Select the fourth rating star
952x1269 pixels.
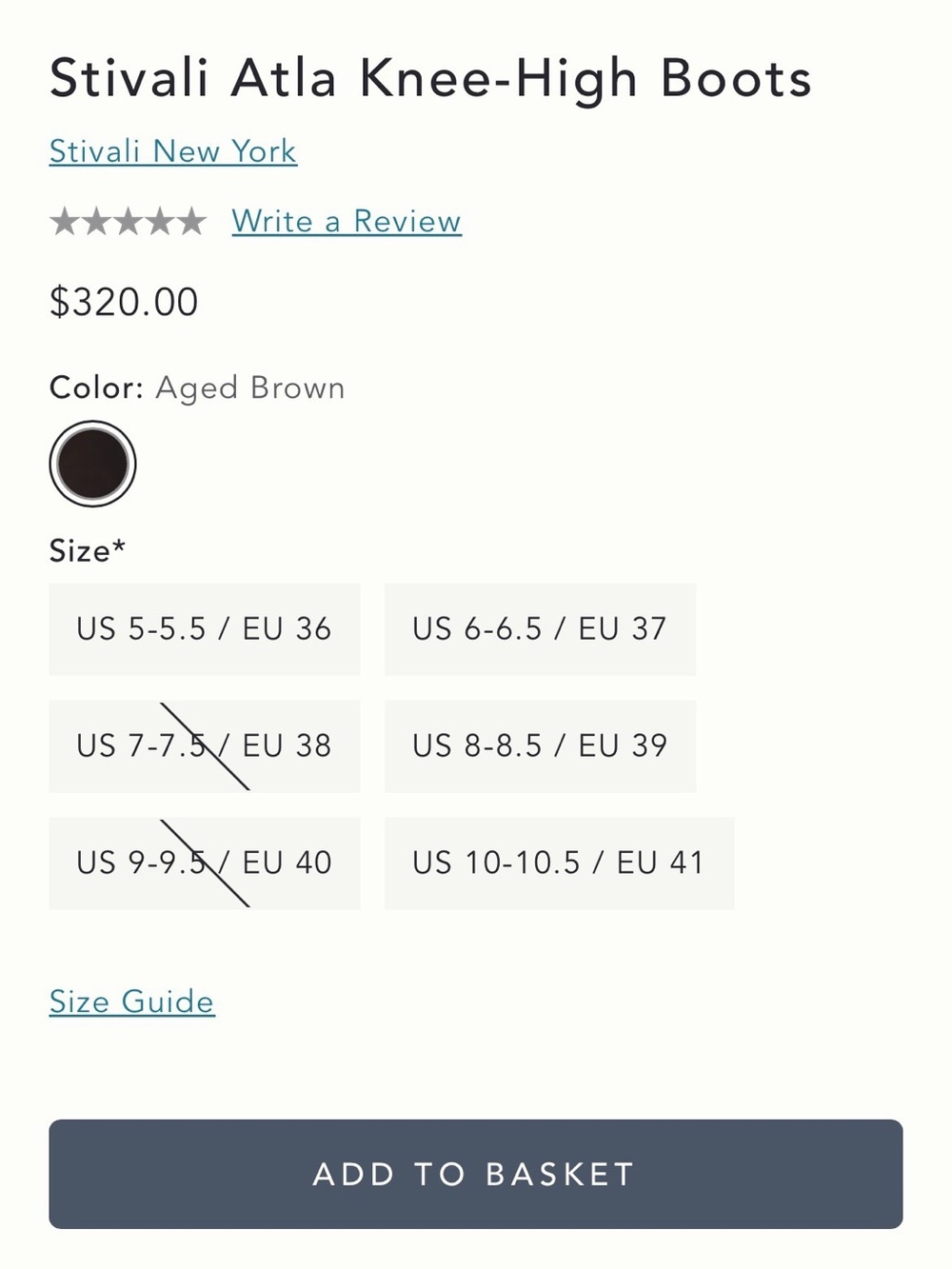(x=159, y=221)
